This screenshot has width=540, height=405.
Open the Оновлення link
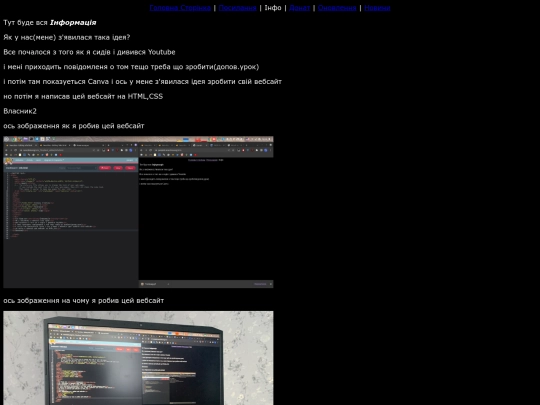[x=337, y=8]
